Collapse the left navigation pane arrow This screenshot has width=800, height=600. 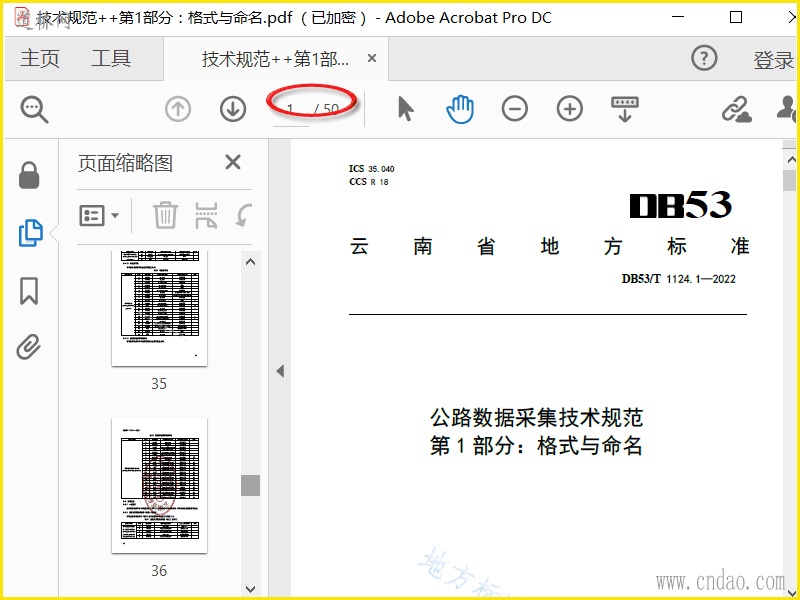280,371
